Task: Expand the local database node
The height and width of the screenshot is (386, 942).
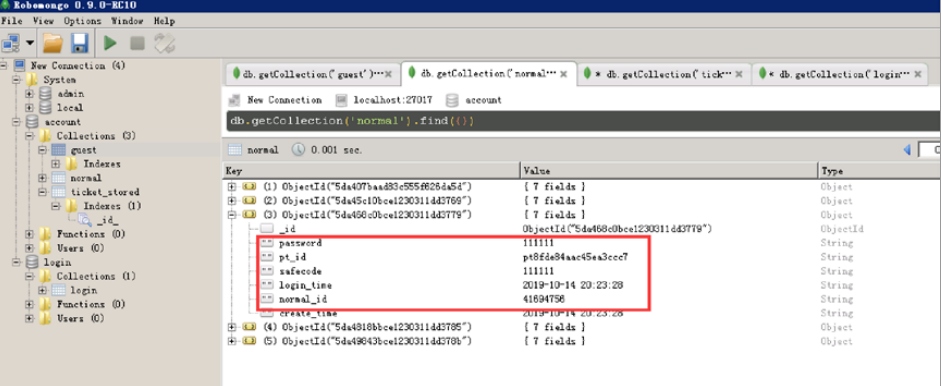Action: coord(29,107)
